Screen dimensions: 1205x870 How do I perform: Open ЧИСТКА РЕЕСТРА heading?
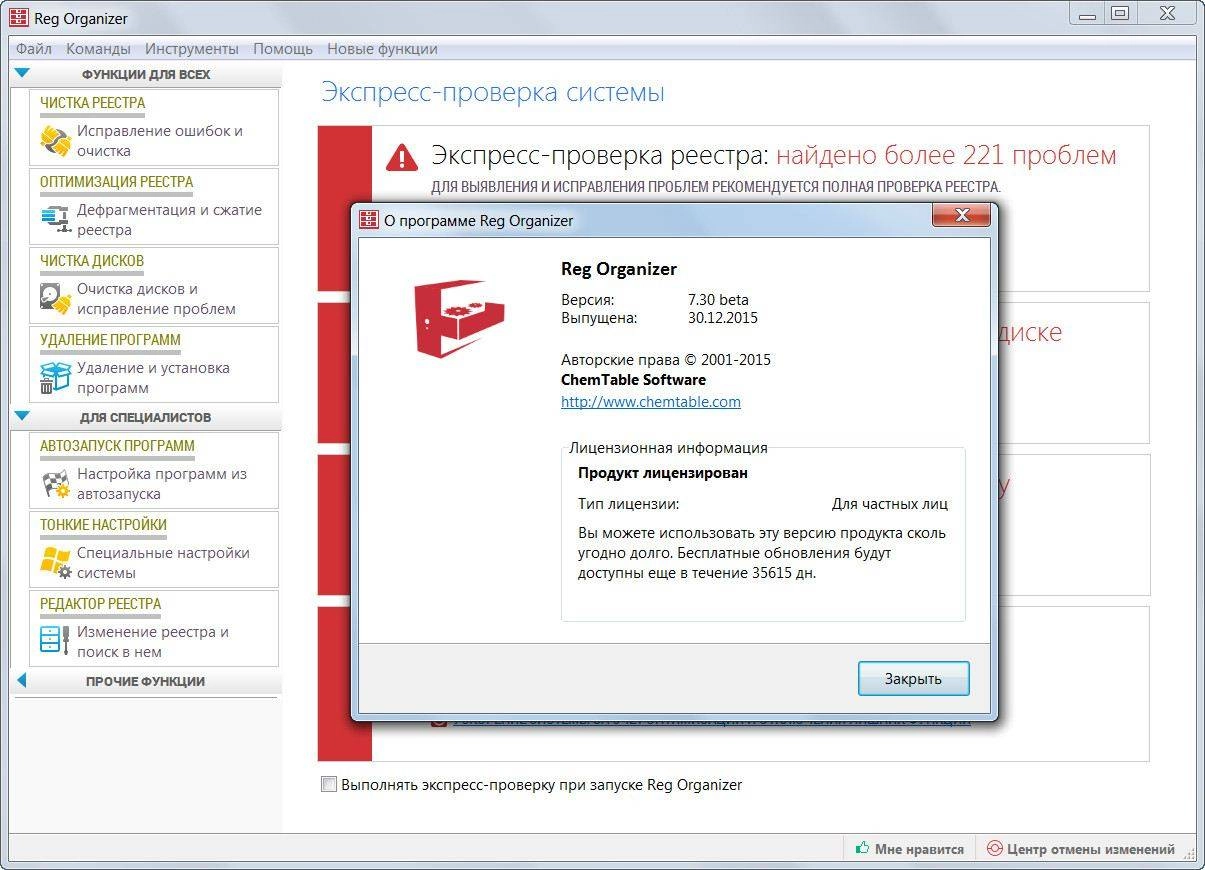(93, 103)
